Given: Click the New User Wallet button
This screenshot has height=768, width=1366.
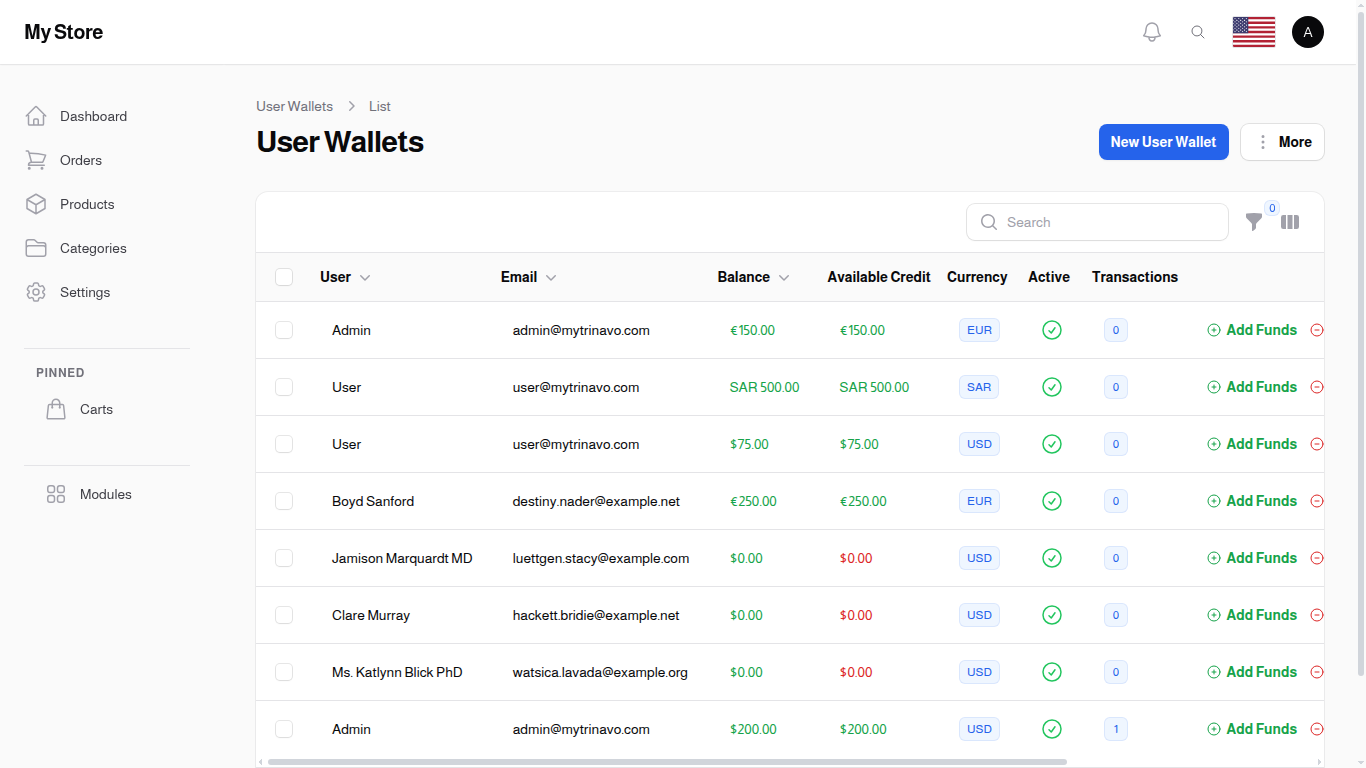Looking at the screenshot, I should [x=1163, y=142].
